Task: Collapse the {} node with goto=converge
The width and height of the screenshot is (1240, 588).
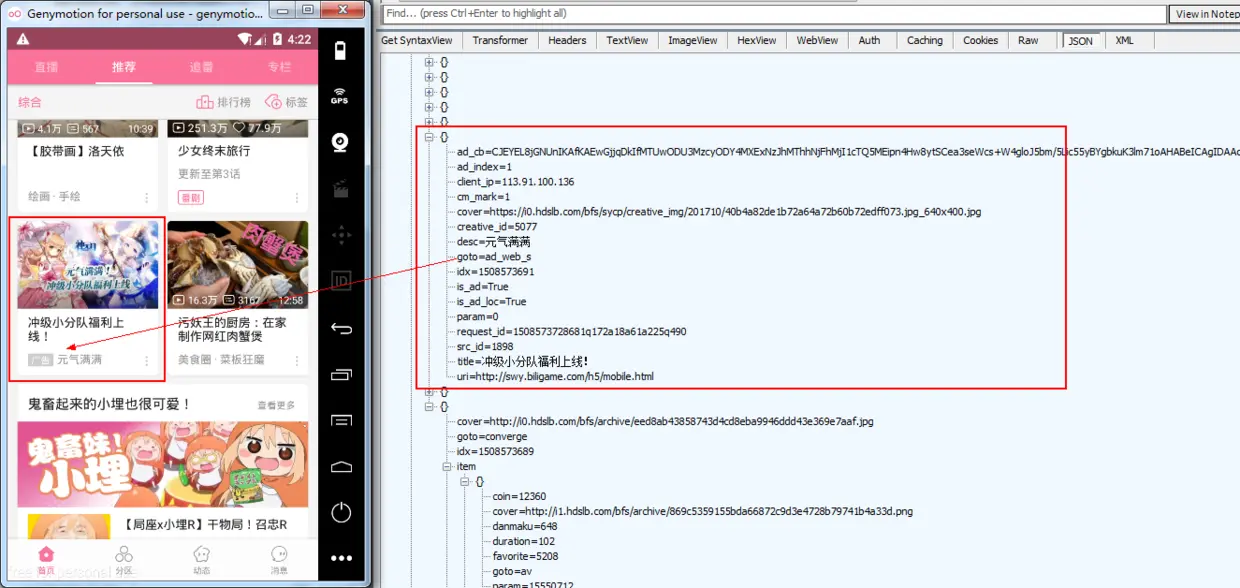Action: tap(430, 407)
